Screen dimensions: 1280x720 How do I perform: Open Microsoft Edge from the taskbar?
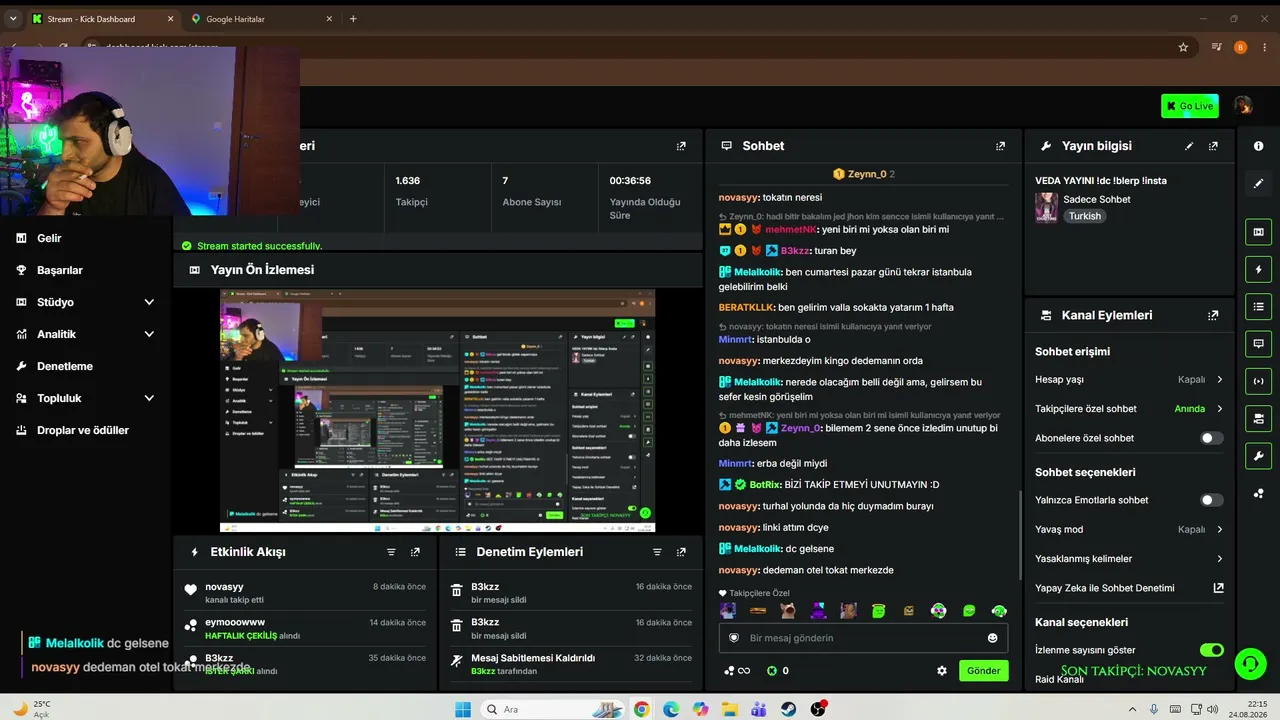[671, 709]
